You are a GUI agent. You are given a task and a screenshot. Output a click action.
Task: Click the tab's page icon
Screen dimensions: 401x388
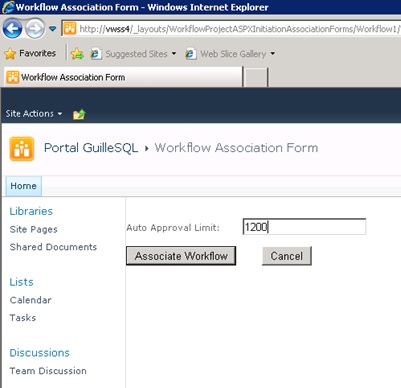click(12, 77)
